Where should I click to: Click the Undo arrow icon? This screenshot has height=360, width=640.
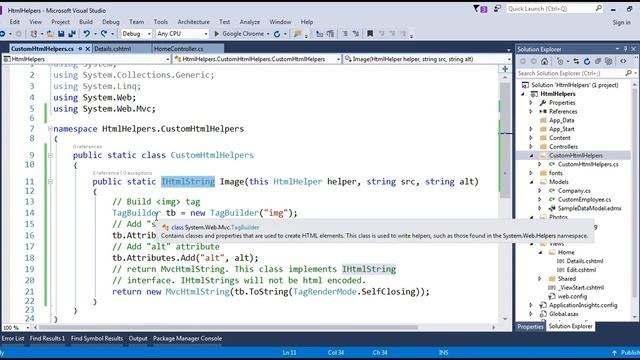[x=86, y=34]
